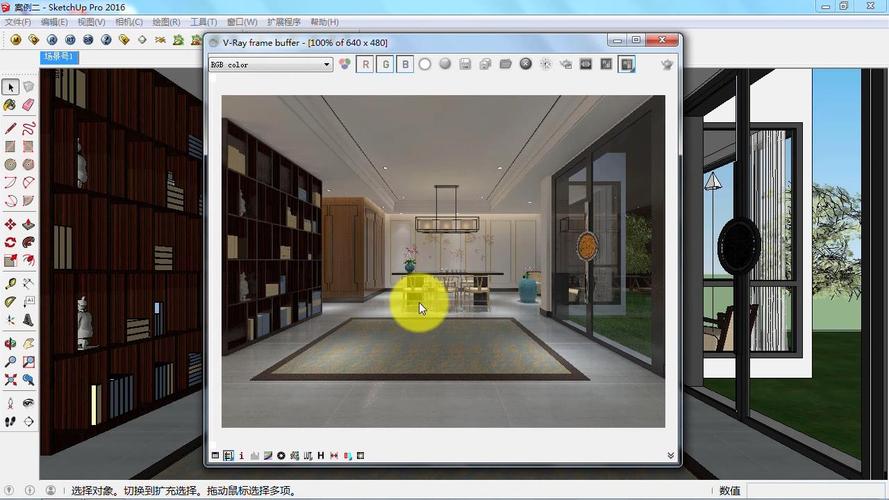889x500 pixels.
Task: Toggle the blue channel B button
Action: click(x=405, y=64)
